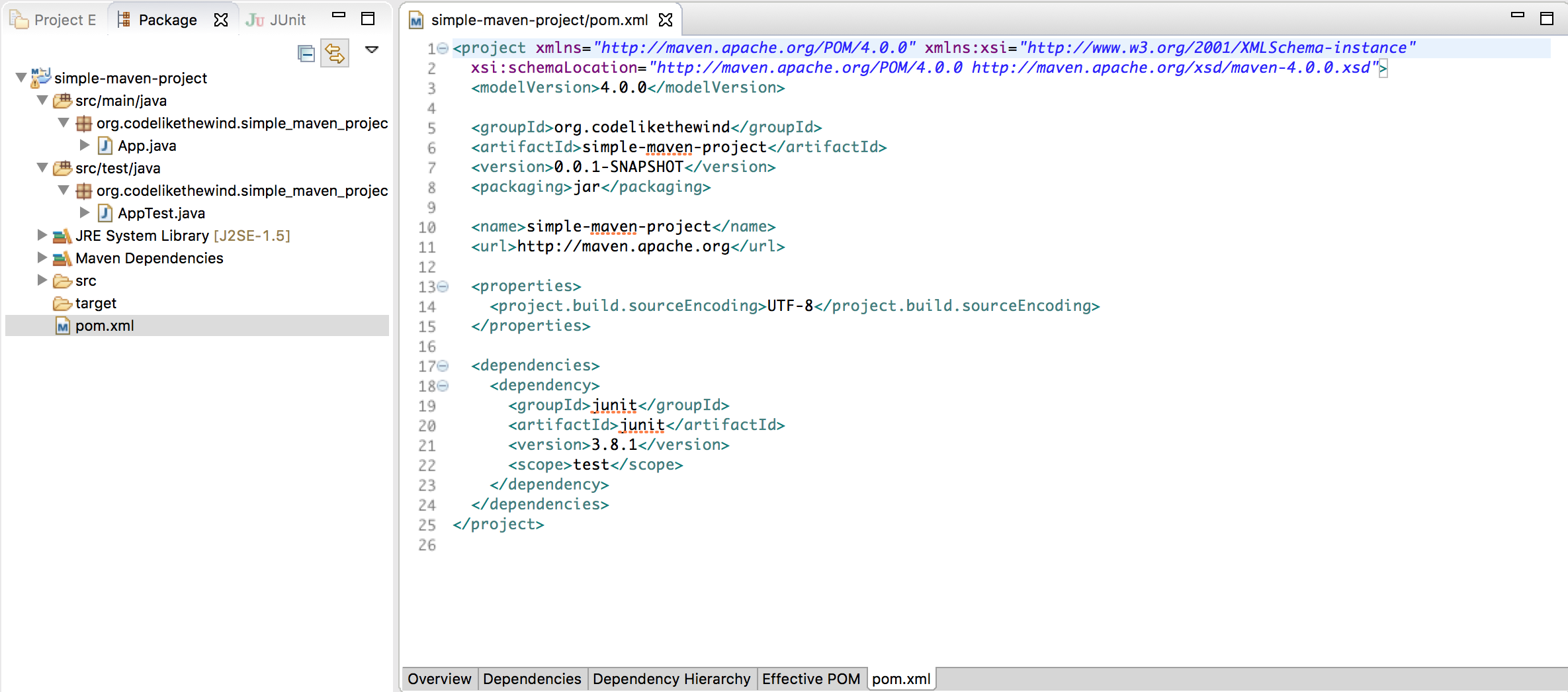Viewport: 1568px width, 692px height.
Task: Click the simple-maven-project project icon
Action: [x=40, y=77]
